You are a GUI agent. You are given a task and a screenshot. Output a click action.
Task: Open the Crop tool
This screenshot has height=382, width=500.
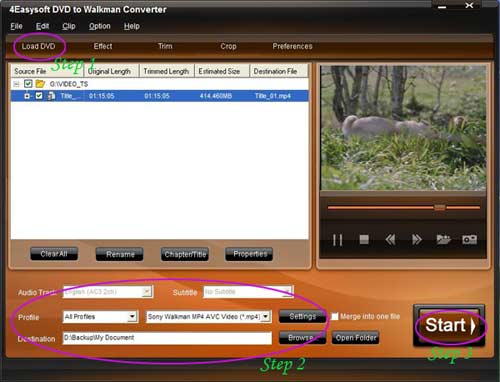point(228,46)
